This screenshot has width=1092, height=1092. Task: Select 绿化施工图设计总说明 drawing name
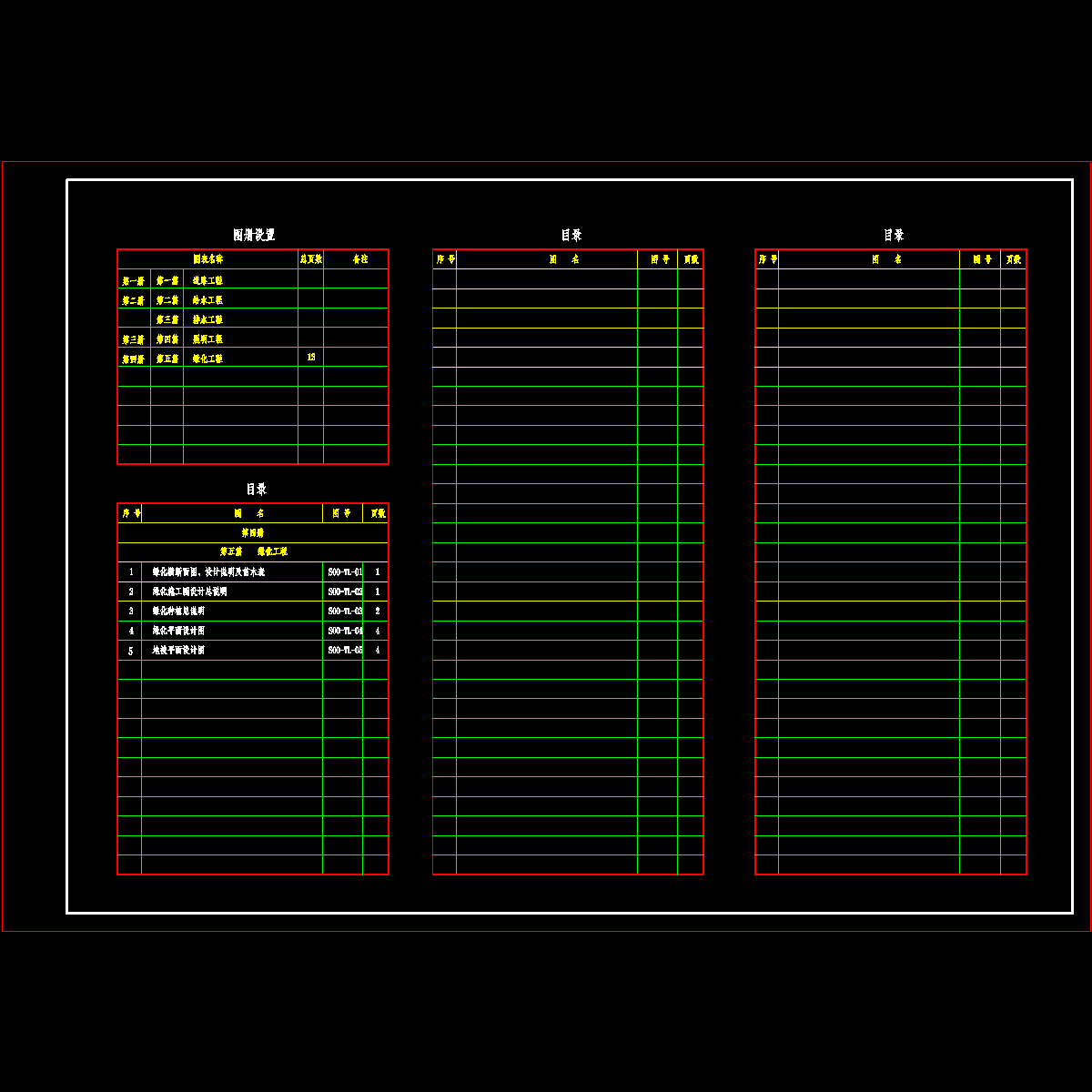pos(189,591)
